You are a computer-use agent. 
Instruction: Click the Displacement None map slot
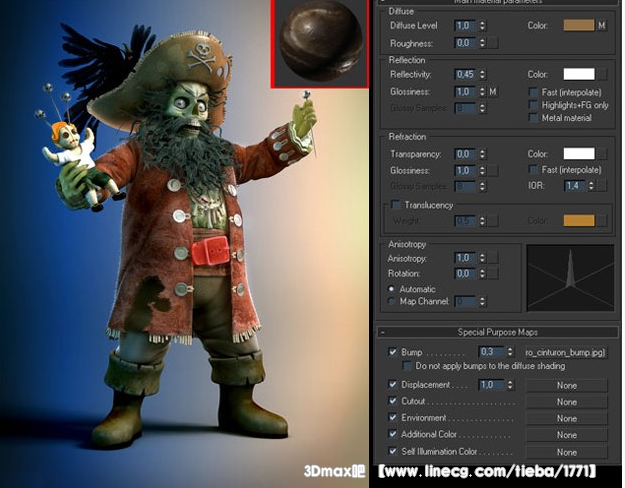[566, 386]
